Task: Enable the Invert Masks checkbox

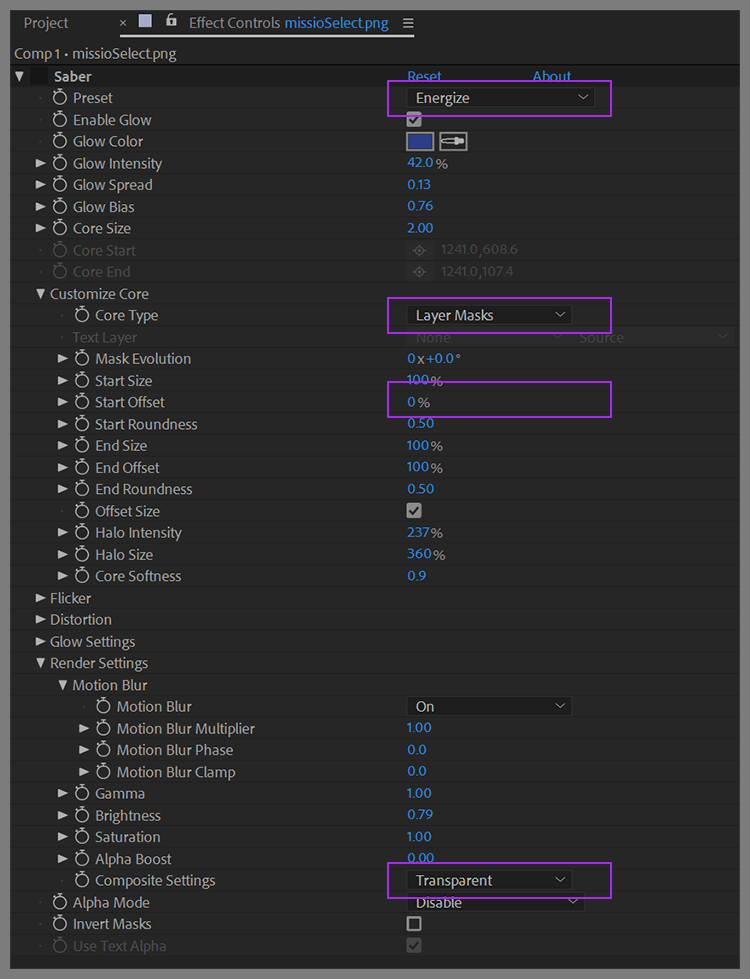Action: pos(413,923)
